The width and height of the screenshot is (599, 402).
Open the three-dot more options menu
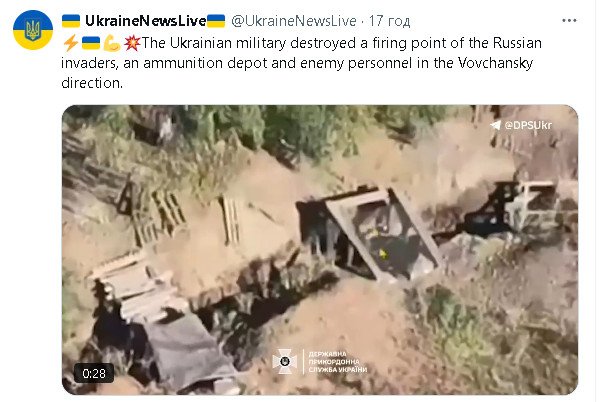click(569, 21)
